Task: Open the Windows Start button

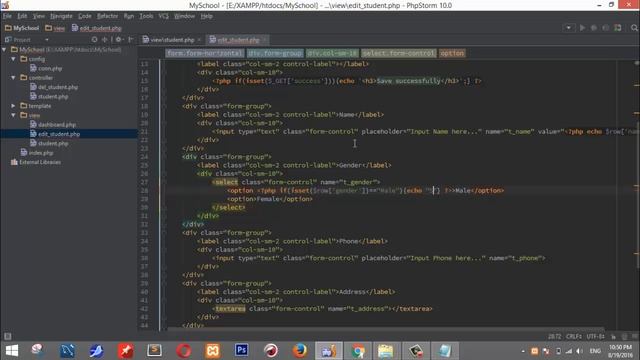Action: 12,351
